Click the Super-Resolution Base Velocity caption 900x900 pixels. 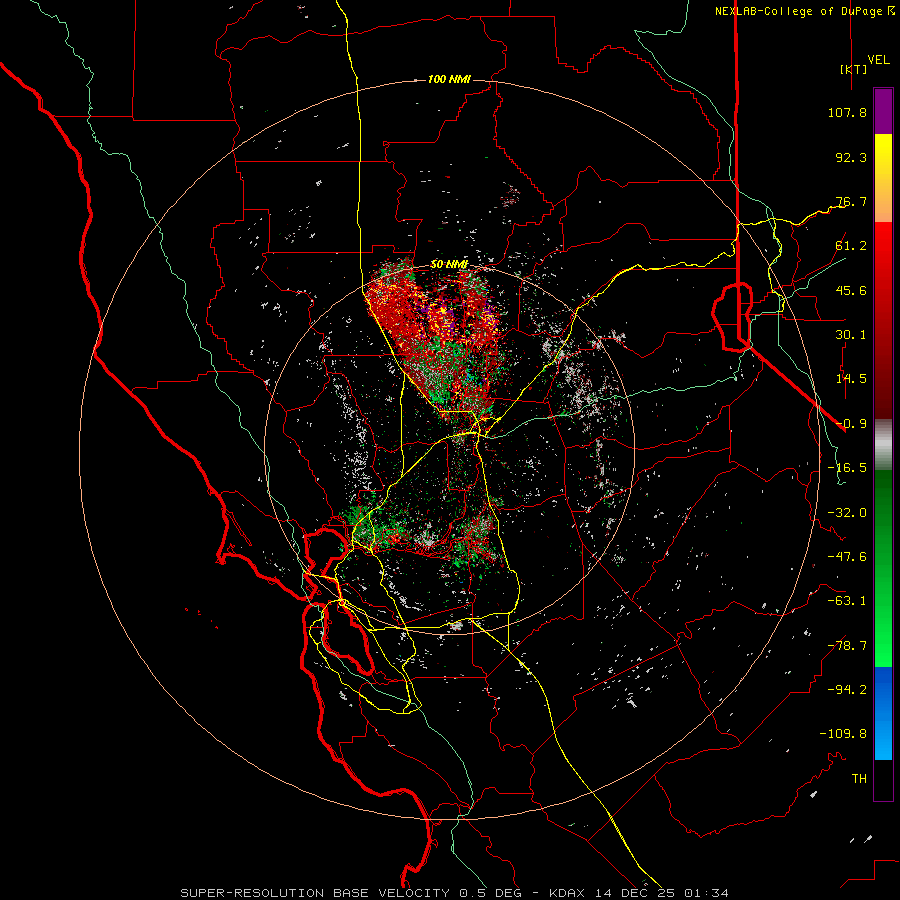(455, 893)
